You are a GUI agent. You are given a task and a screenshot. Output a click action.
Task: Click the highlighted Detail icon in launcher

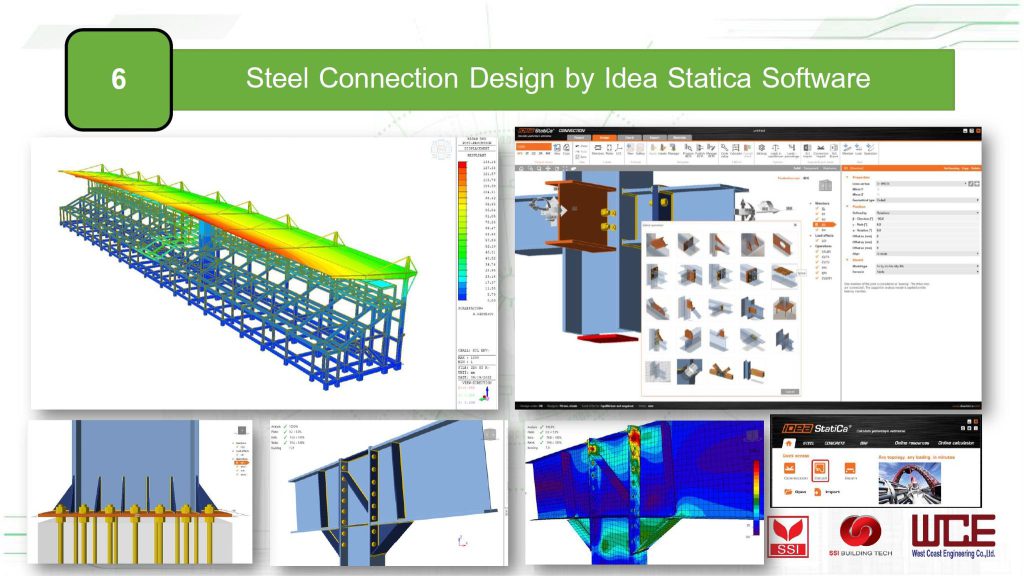coord(818,468)
